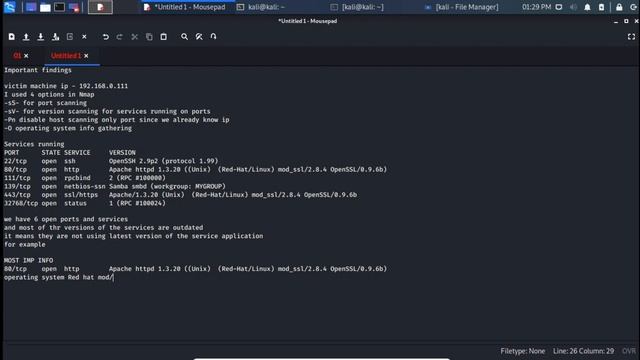Place cursor at end of 'operating system Red hat mod/'
The height and width of the screenshot is (360, 640).
113,278
